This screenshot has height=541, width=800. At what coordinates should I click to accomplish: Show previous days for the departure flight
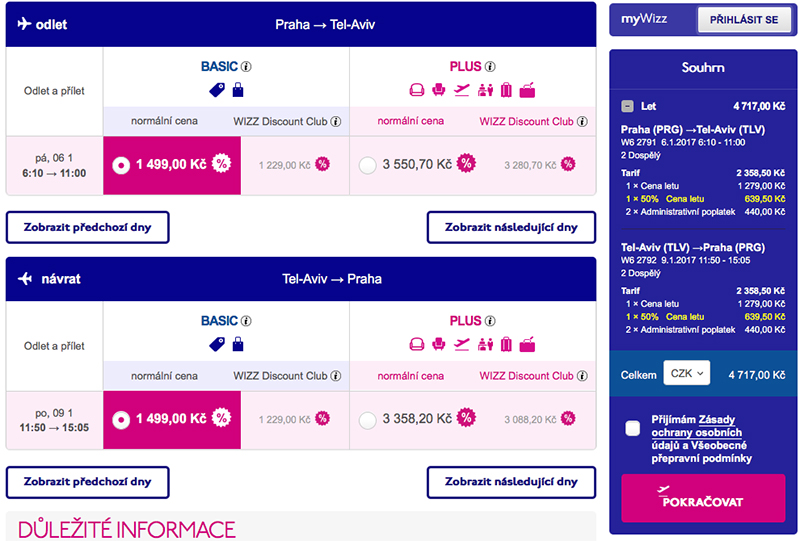click(87, 227)
